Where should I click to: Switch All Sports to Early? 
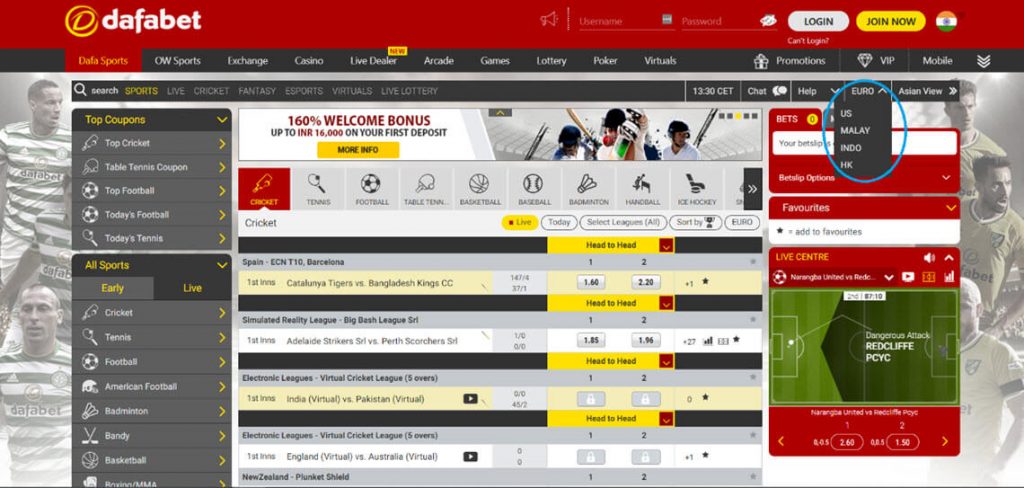pyautogui.click(x=112, y=288)
